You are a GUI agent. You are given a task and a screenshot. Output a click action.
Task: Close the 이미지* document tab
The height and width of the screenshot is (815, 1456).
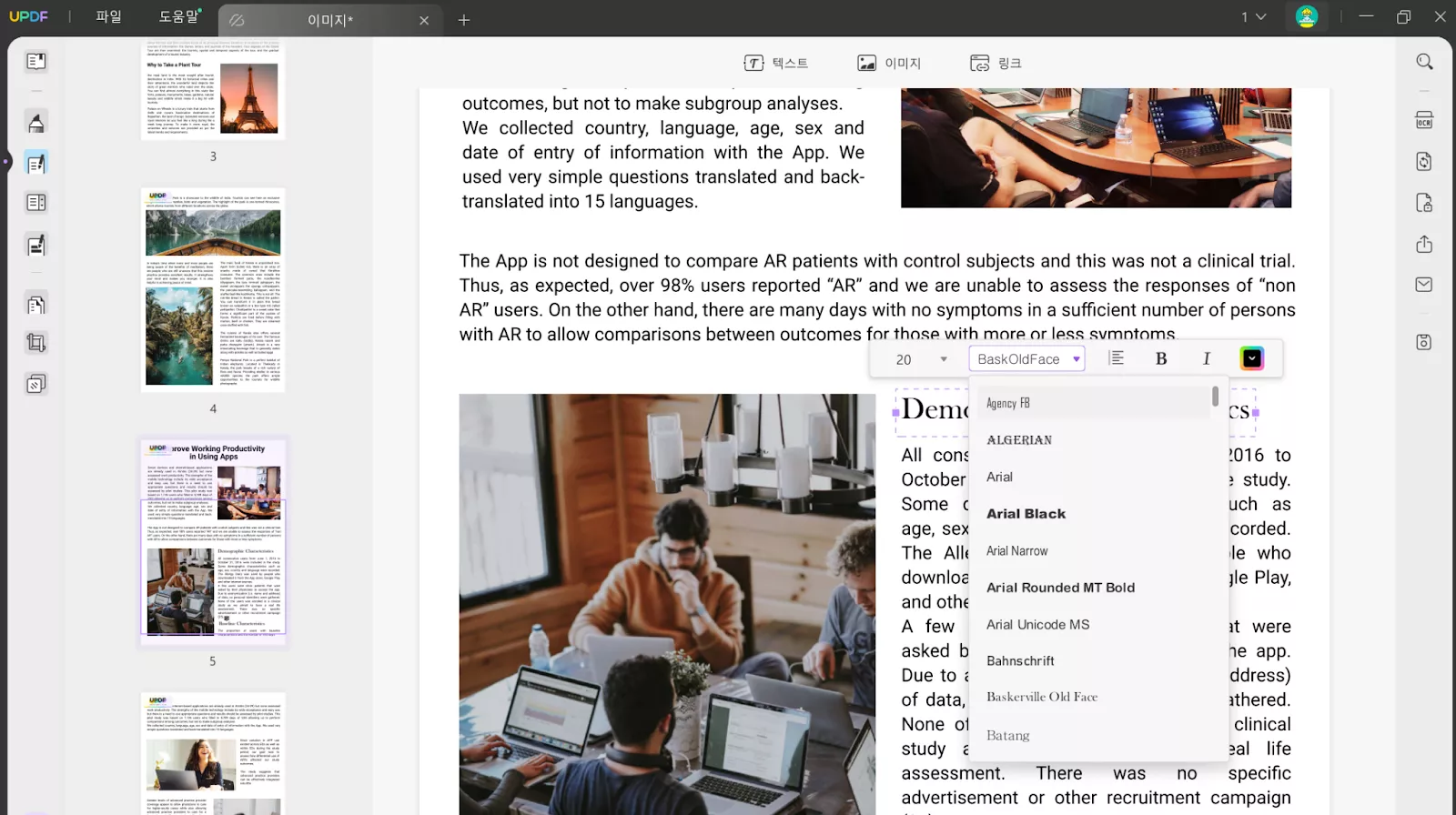click(424, 20)
